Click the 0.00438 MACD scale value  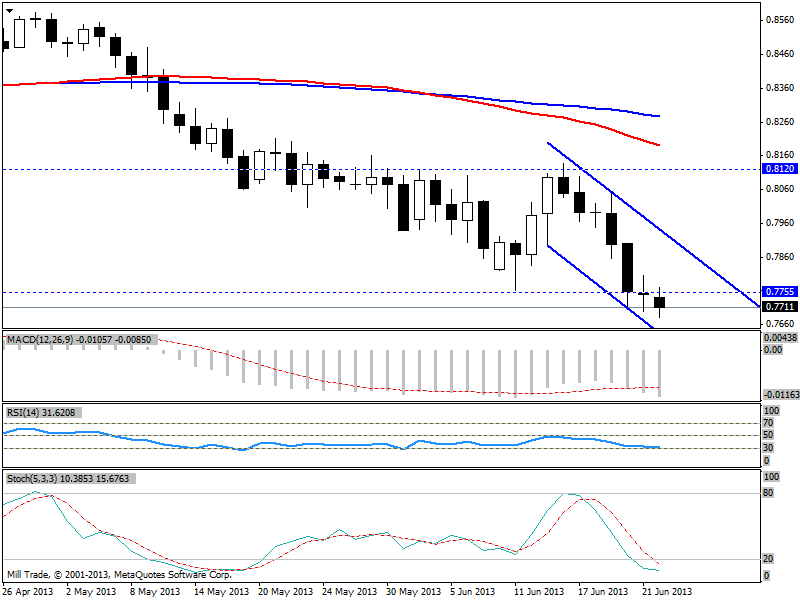780,338
